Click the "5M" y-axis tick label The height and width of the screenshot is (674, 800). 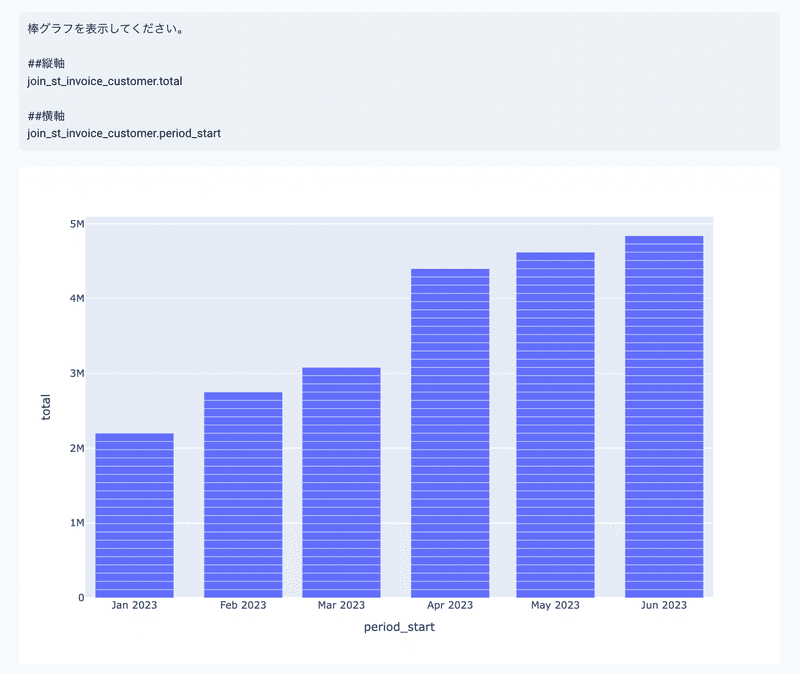tap(77, 224)
